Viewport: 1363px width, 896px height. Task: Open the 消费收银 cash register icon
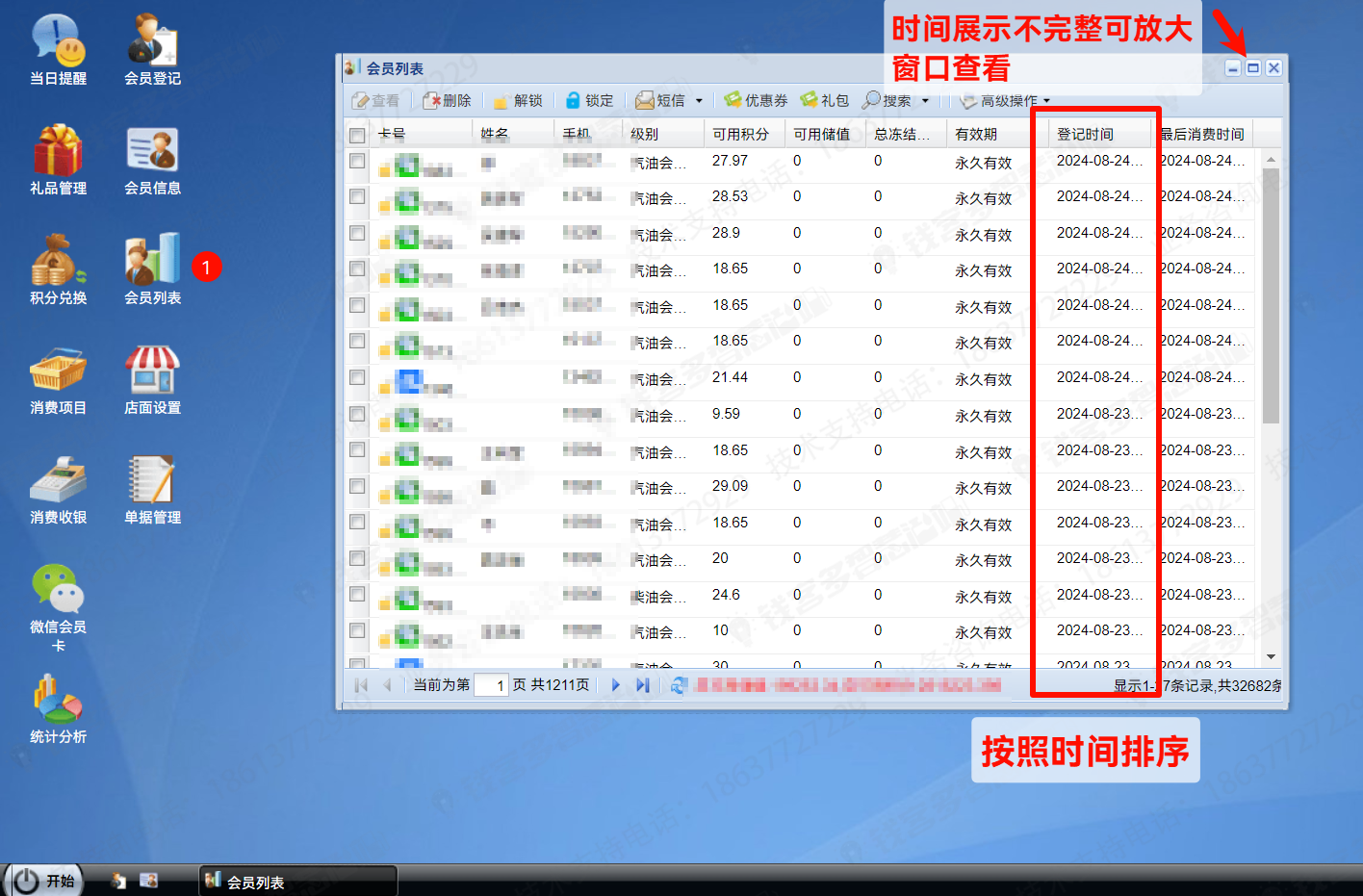(58, 489)
